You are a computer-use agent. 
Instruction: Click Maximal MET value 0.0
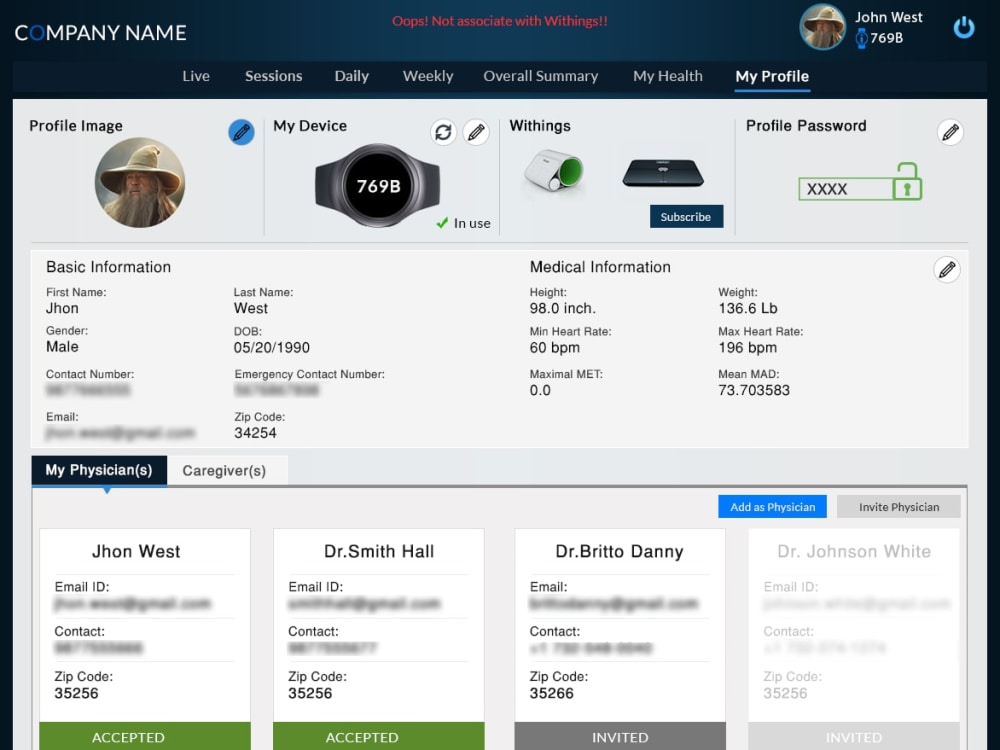[540, 390]
